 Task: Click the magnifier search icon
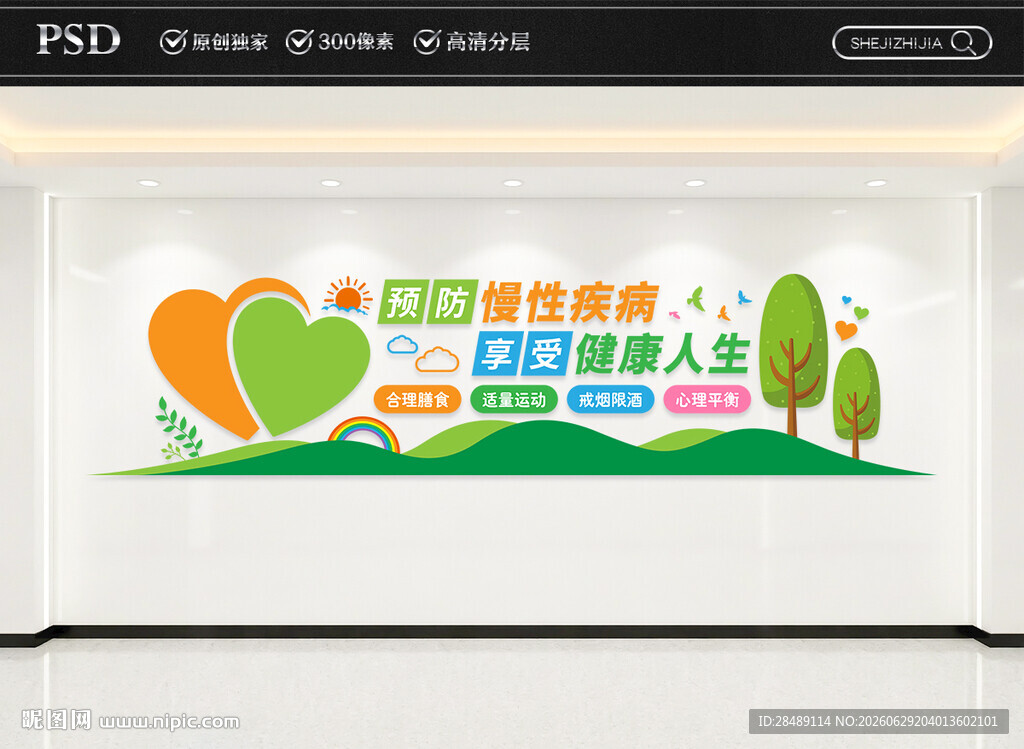(964, 43)
